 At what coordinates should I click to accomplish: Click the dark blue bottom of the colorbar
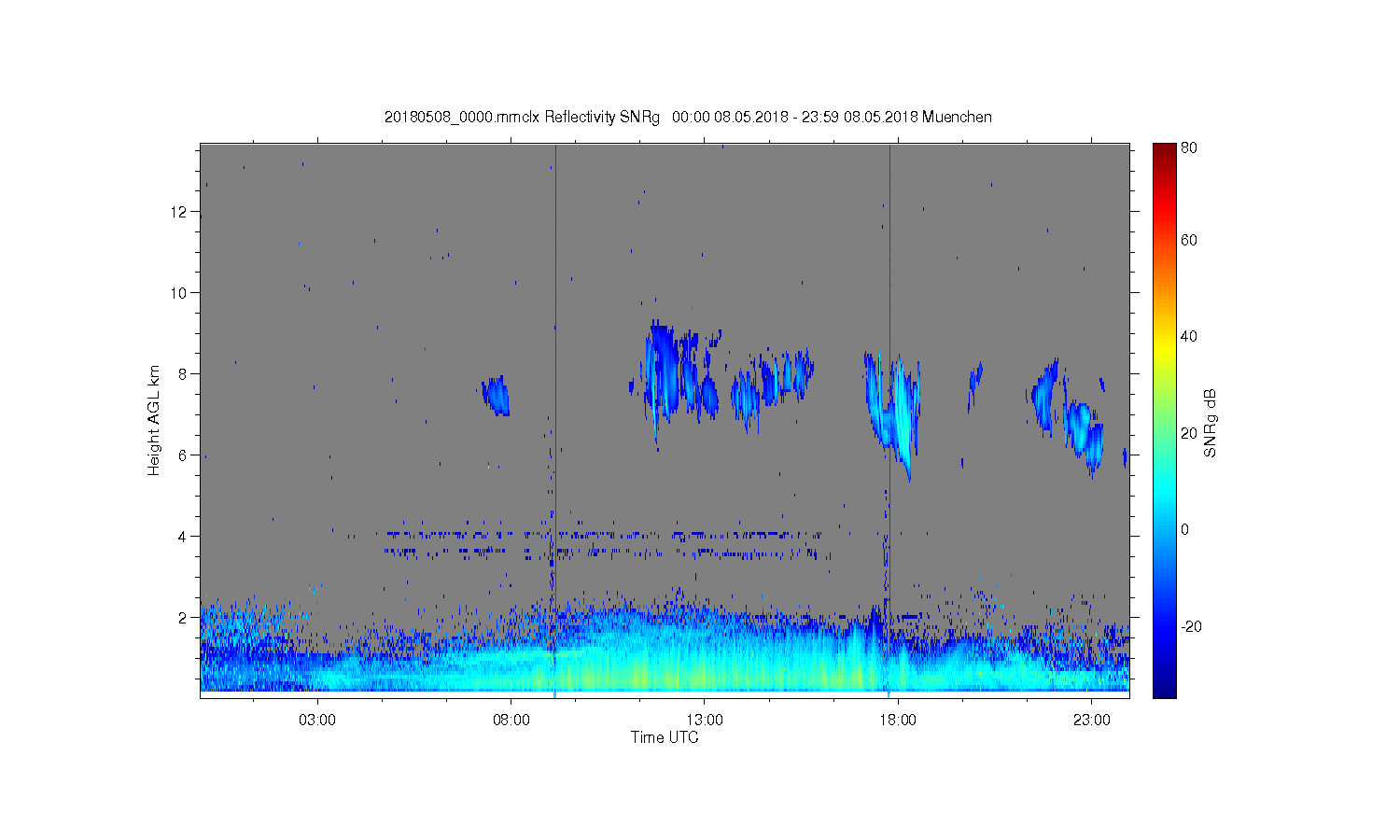coord(1164,689)
